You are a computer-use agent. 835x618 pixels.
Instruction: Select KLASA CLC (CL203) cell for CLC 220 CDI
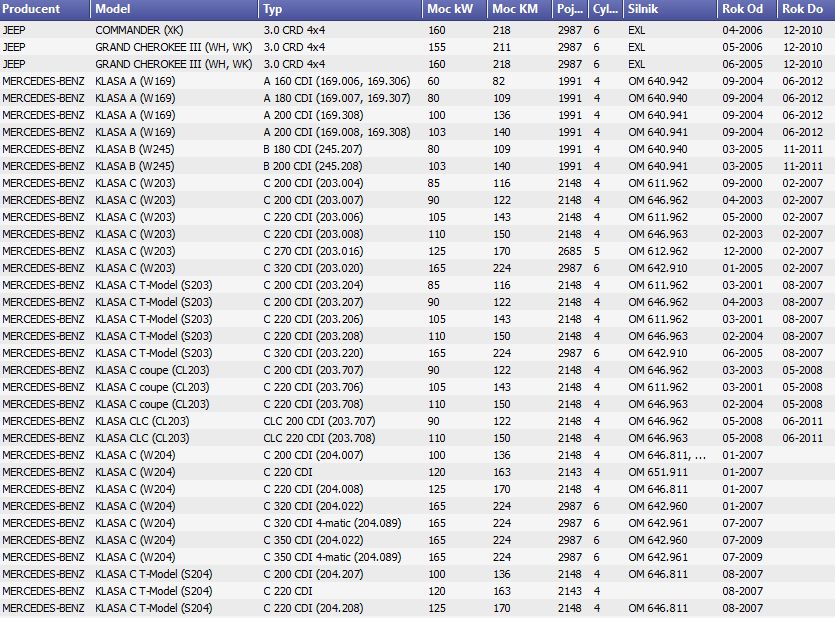(142, 439)
